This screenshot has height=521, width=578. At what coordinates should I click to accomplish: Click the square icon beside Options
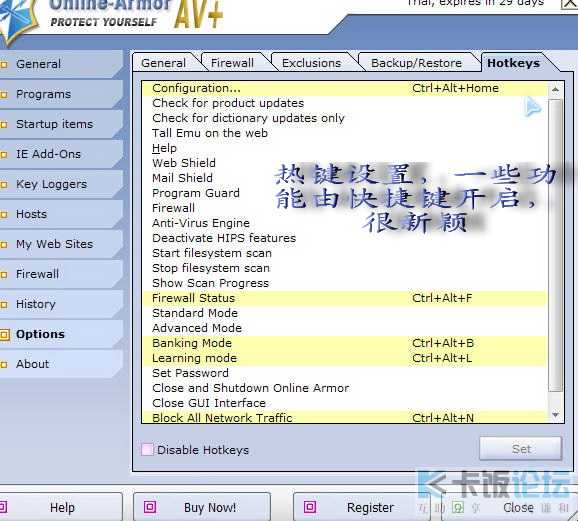coord(5,334)
